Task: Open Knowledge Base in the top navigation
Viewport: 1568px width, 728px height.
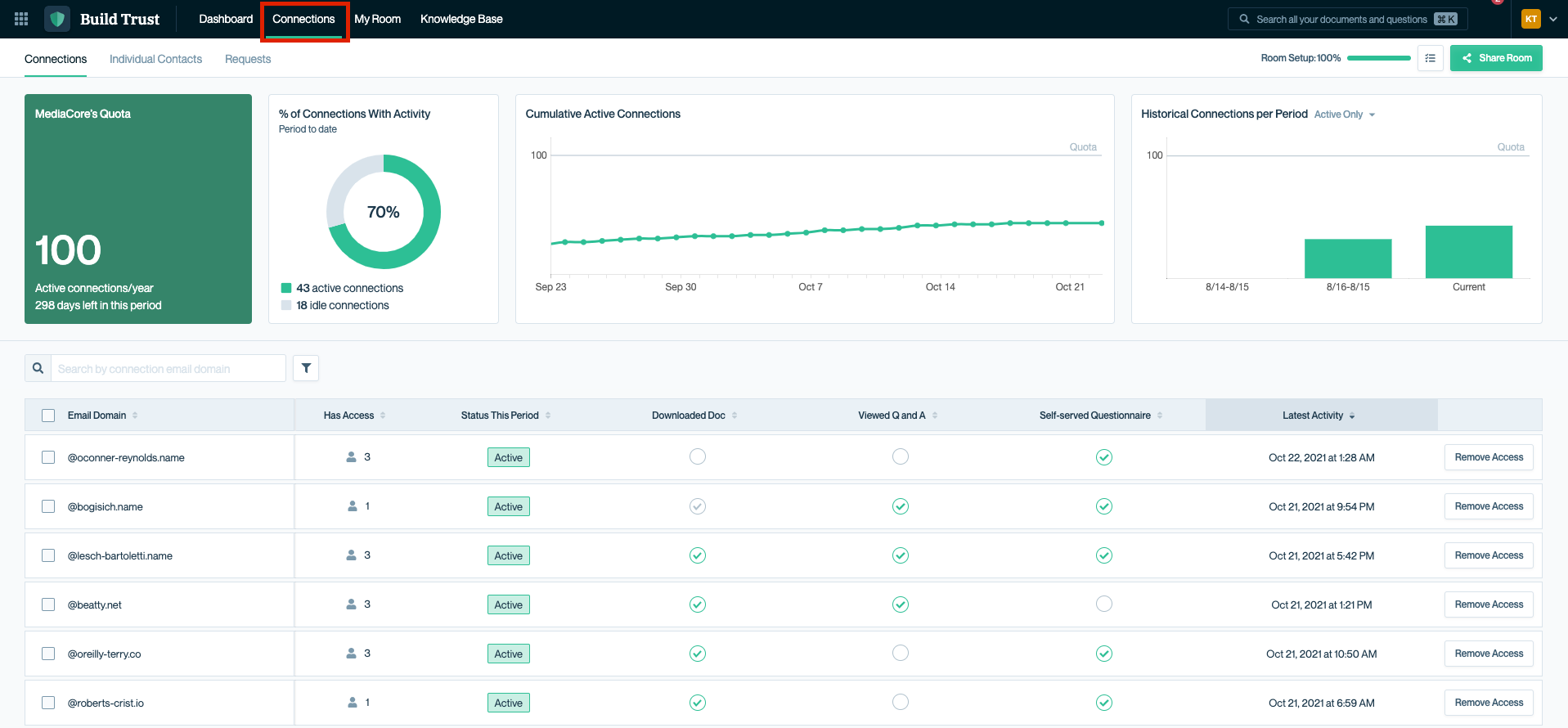Action: click(461, 19)
